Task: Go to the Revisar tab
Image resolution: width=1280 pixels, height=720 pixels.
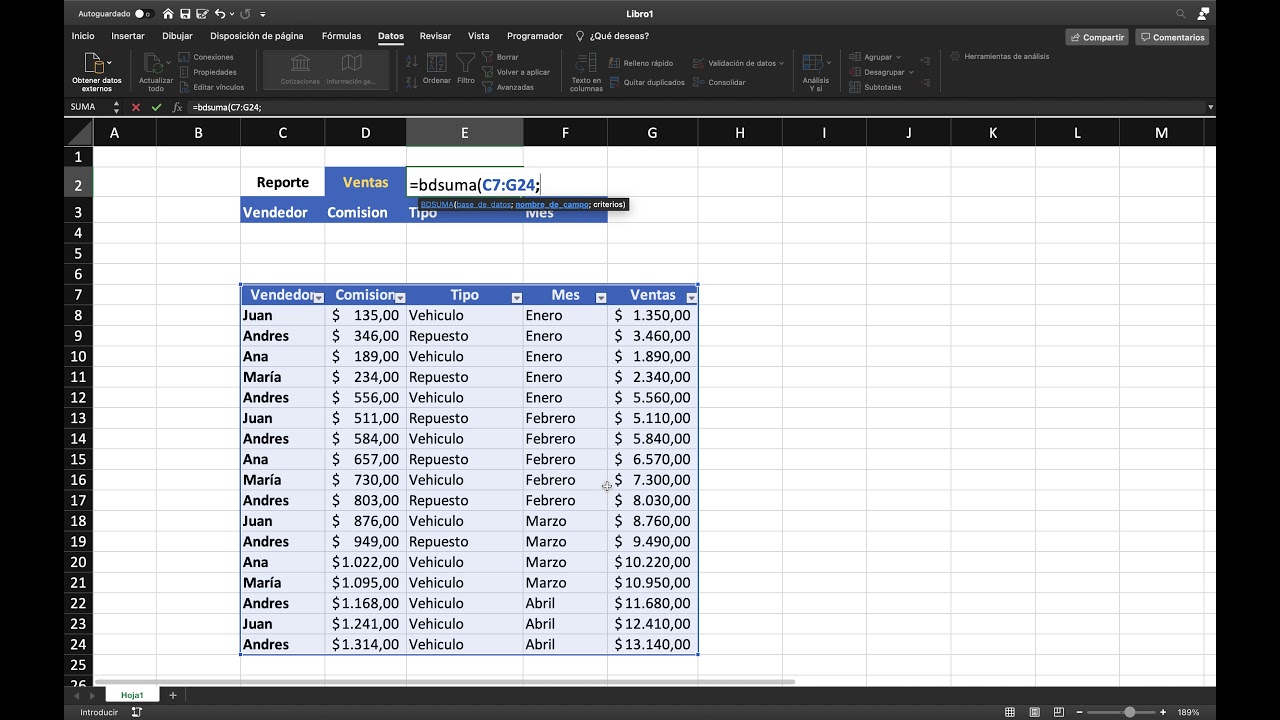Action: (x=435, y=36)
